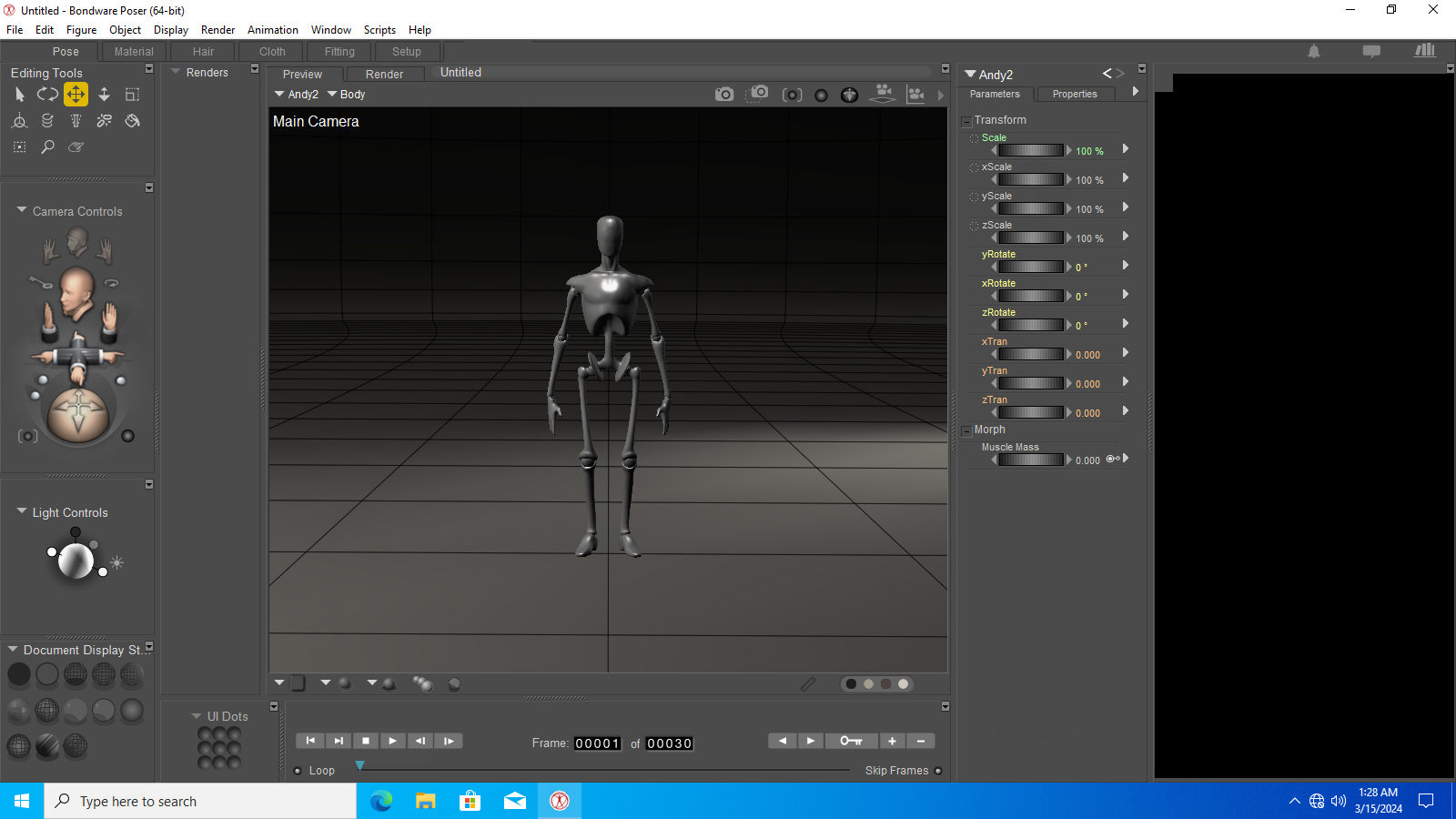Image resolution: width=1456 pixels, height=819 pixels.
Task: Click the area render camera icon
Action: click(757, 93)
